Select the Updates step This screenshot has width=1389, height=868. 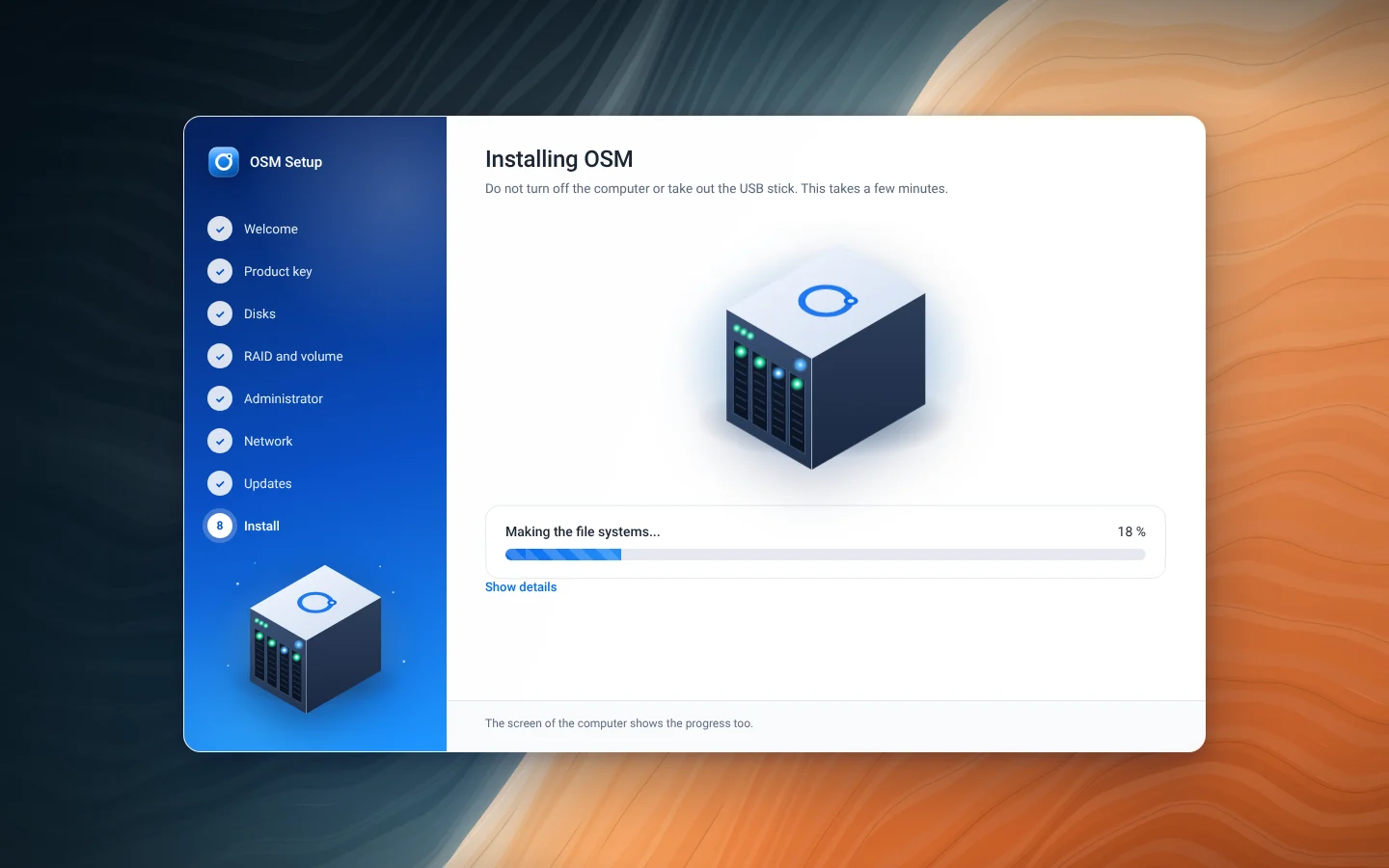tap(268, 483)
